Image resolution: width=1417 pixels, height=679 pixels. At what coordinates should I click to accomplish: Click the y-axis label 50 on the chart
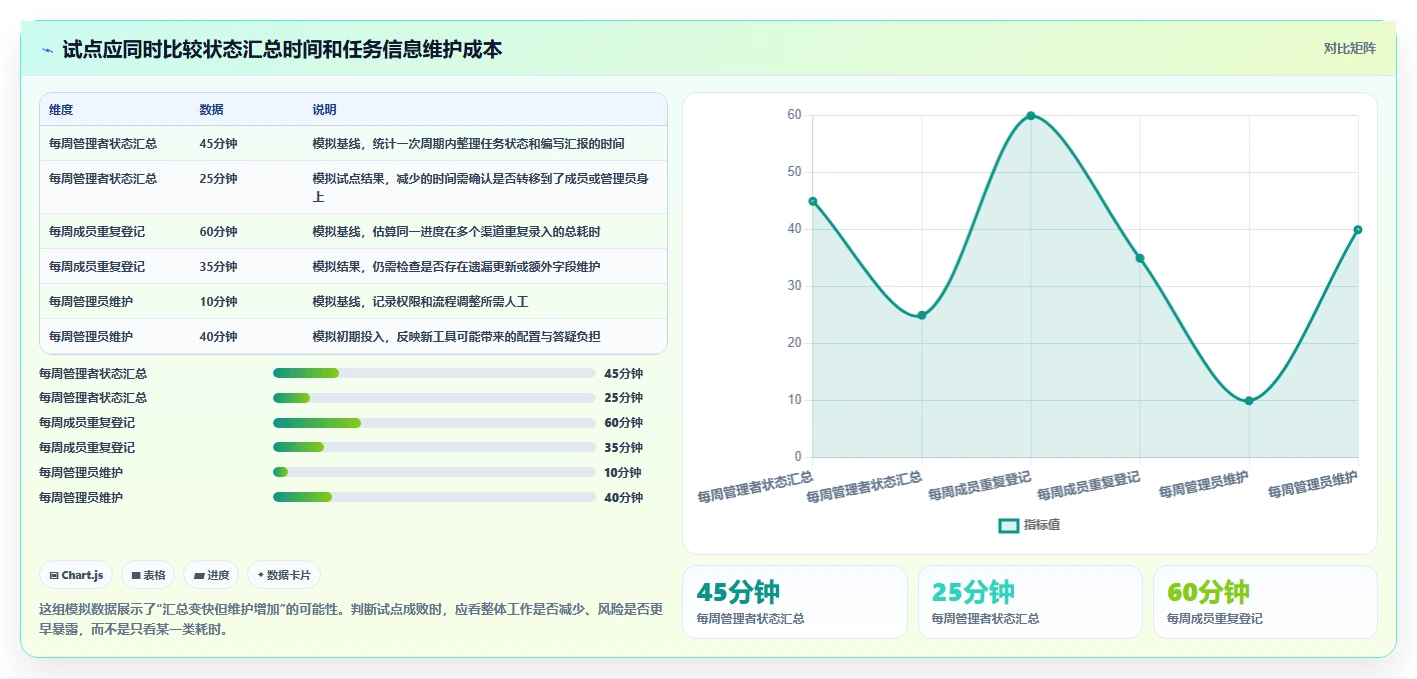795,172
